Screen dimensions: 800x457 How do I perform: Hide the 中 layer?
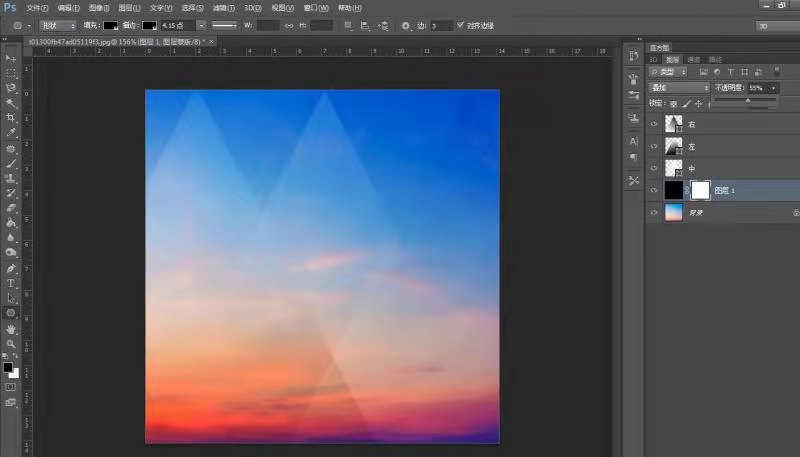654,168
